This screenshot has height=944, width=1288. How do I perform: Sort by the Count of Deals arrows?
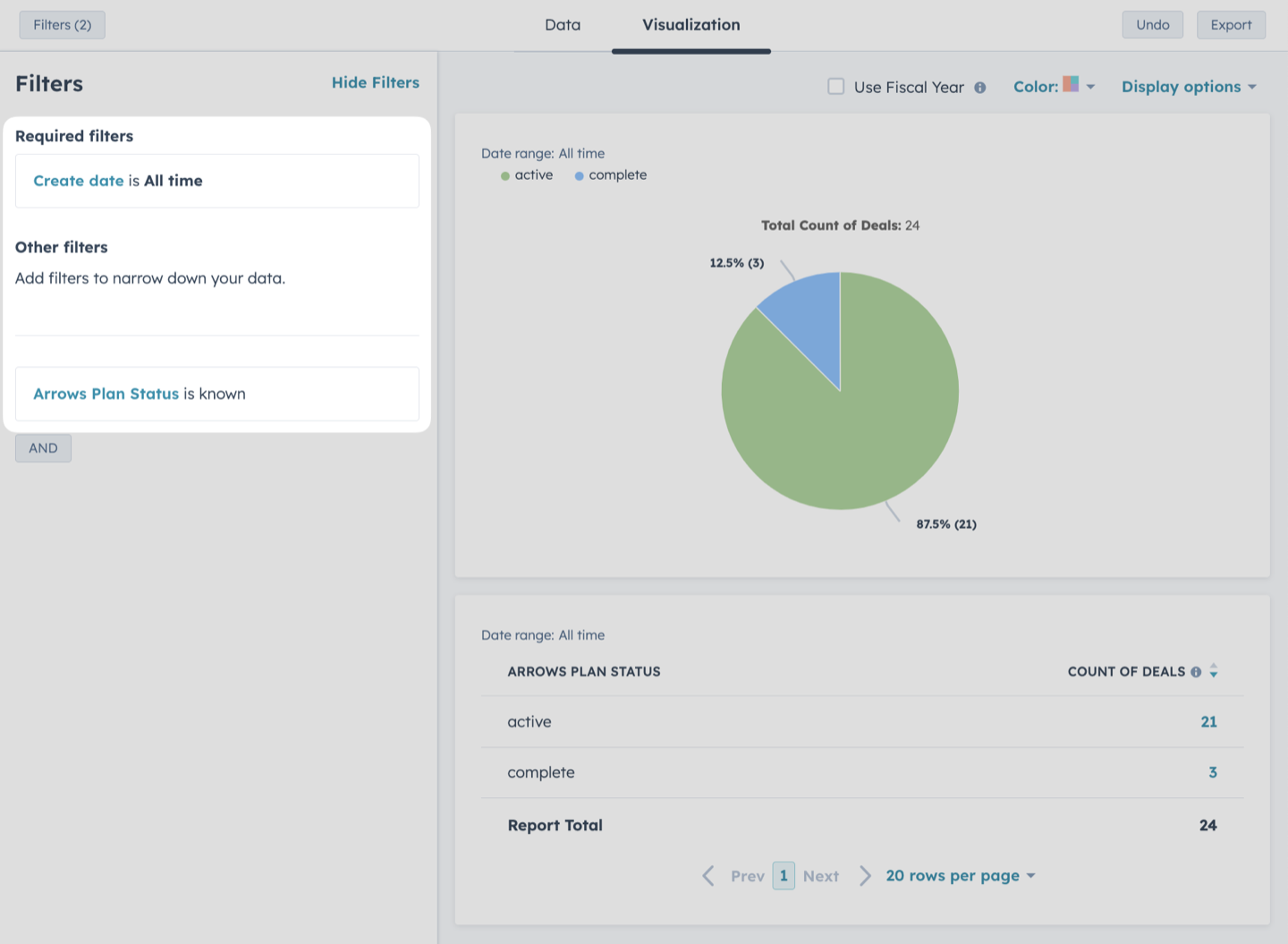[1214, 671]
